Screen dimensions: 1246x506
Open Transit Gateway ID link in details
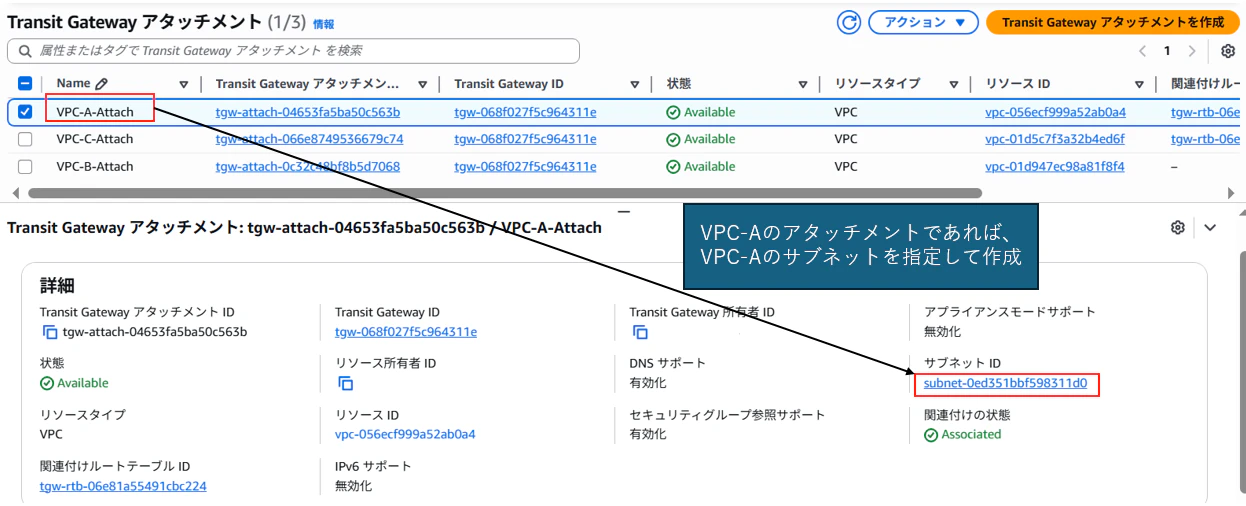406,332
